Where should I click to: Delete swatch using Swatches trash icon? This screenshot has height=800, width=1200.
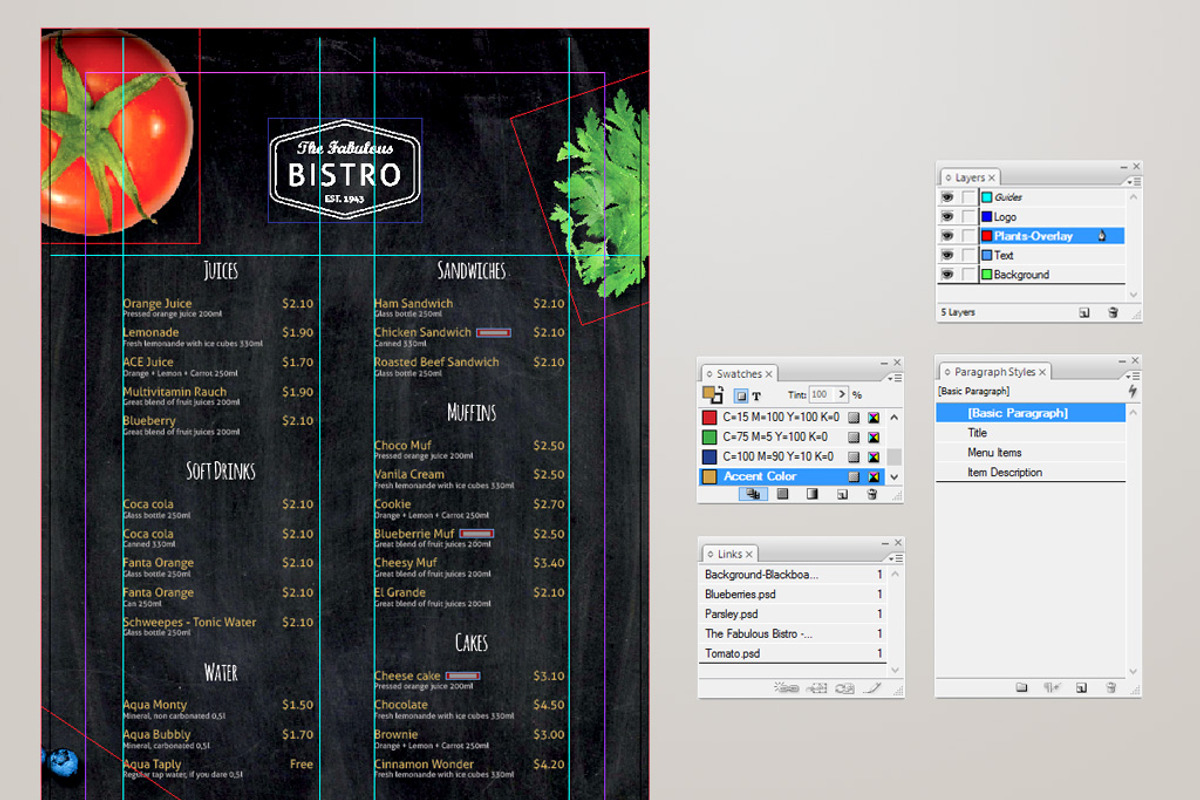(871, 494)
